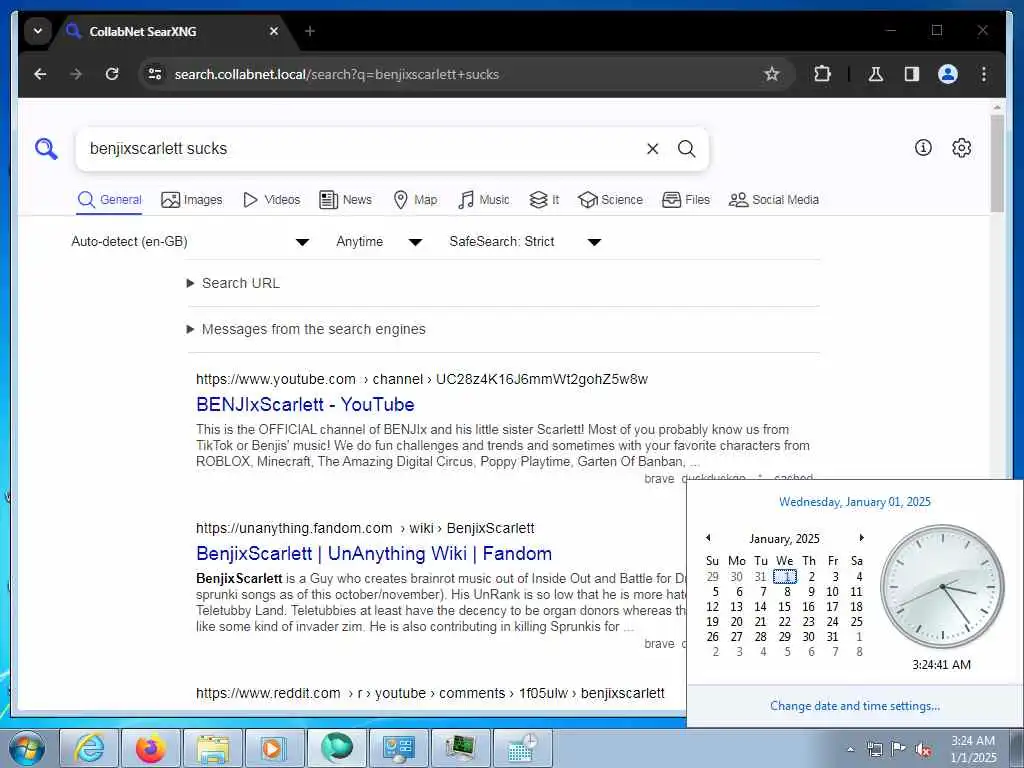The height and width of the screenshot is (768, 1024).
Task: Open the SearXNG about info icon
Action: [x=923, y=148]
